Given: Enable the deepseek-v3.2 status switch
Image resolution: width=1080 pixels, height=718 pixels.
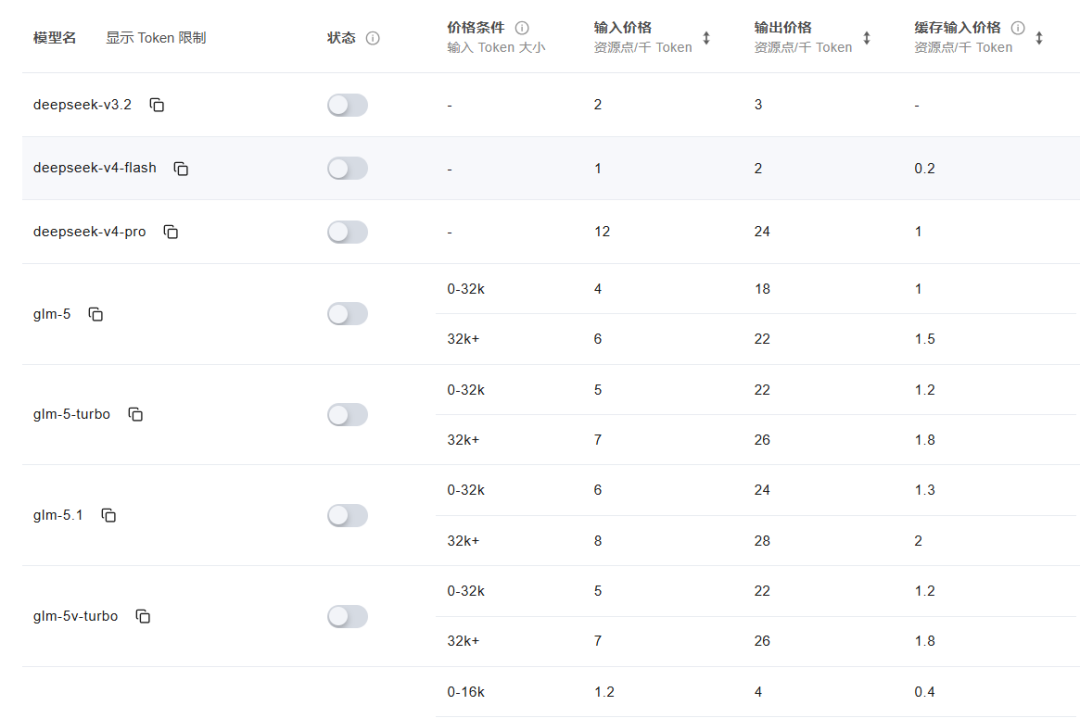Looking at the screenshot, I should 348,105.
